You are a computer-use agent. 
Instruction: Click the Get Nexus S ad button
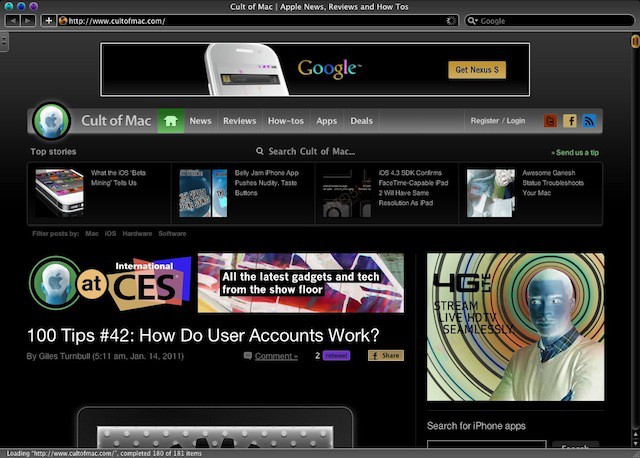coord(477,70)
